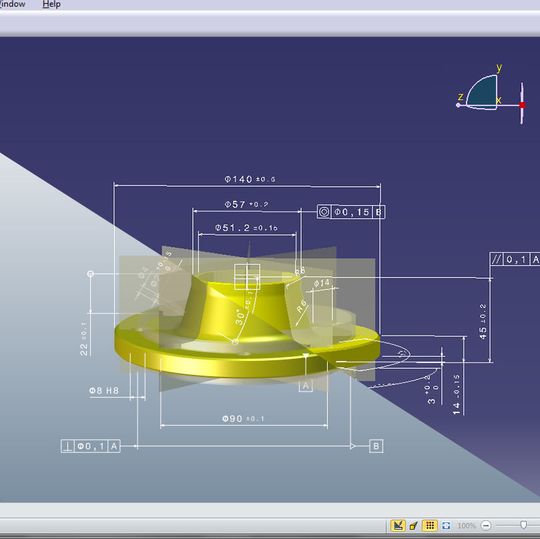Click the highlighted arrow icon in status bar
Screen dimensions: 540x539
click(x=398, y=525)
